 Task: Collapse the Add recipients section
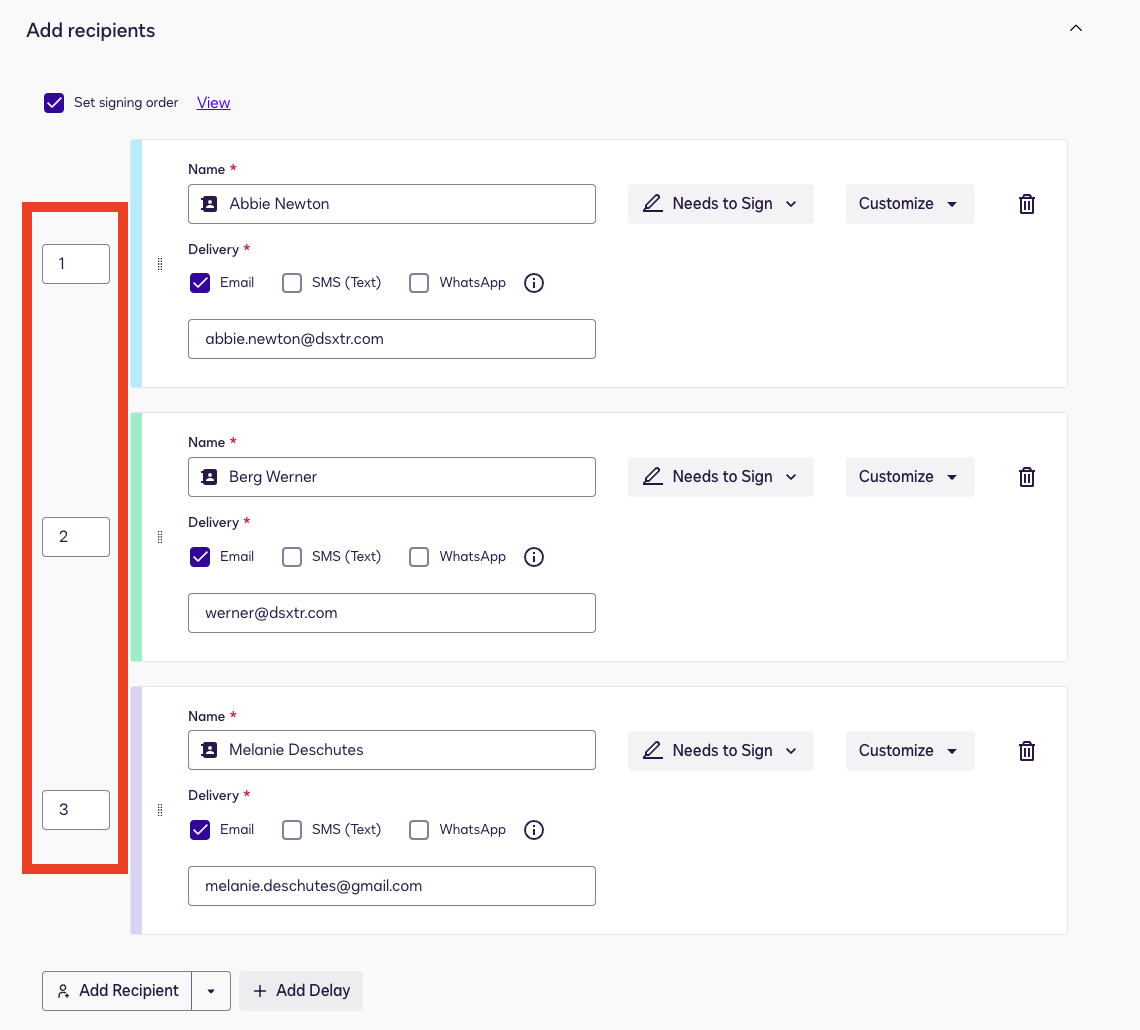pyautogui.click(x=1076, y=28)
